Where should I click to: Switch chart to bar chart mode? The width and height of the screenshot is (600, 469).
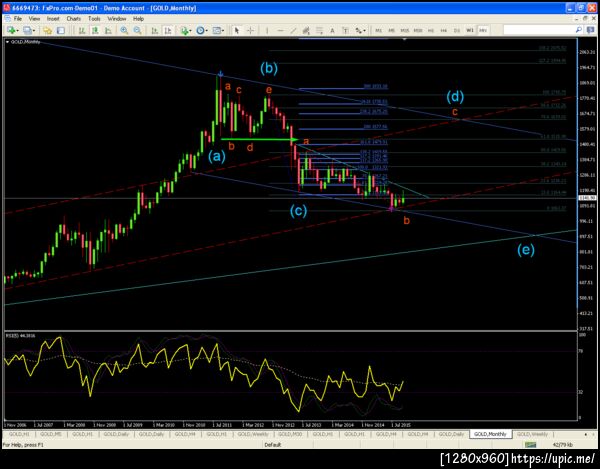click(82, 30)
